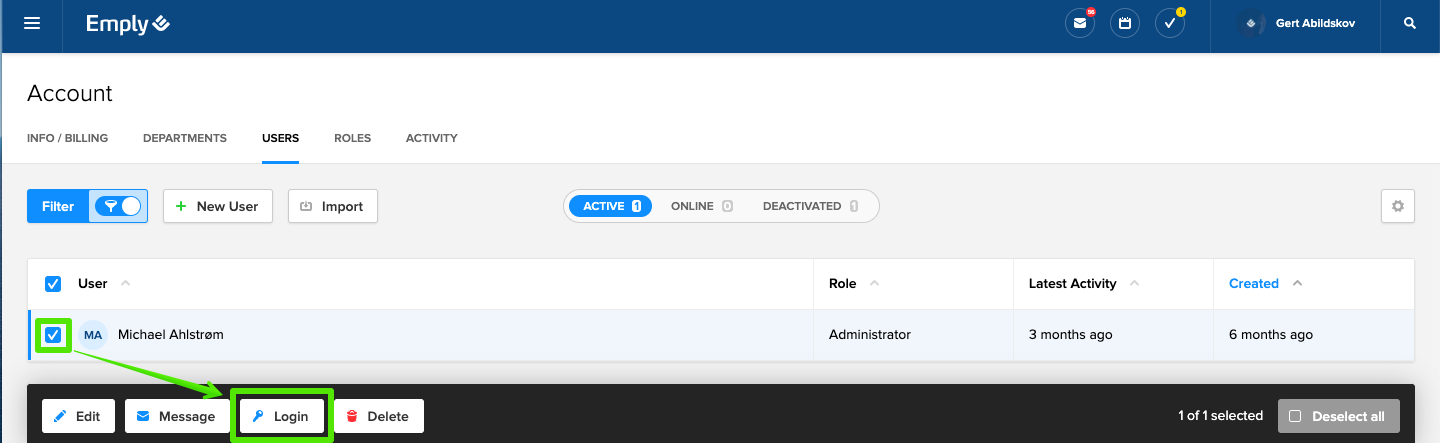This screenshot has width=1440, height=445.
Task: Click the search magnifier icon
Action: [1410, 24]
